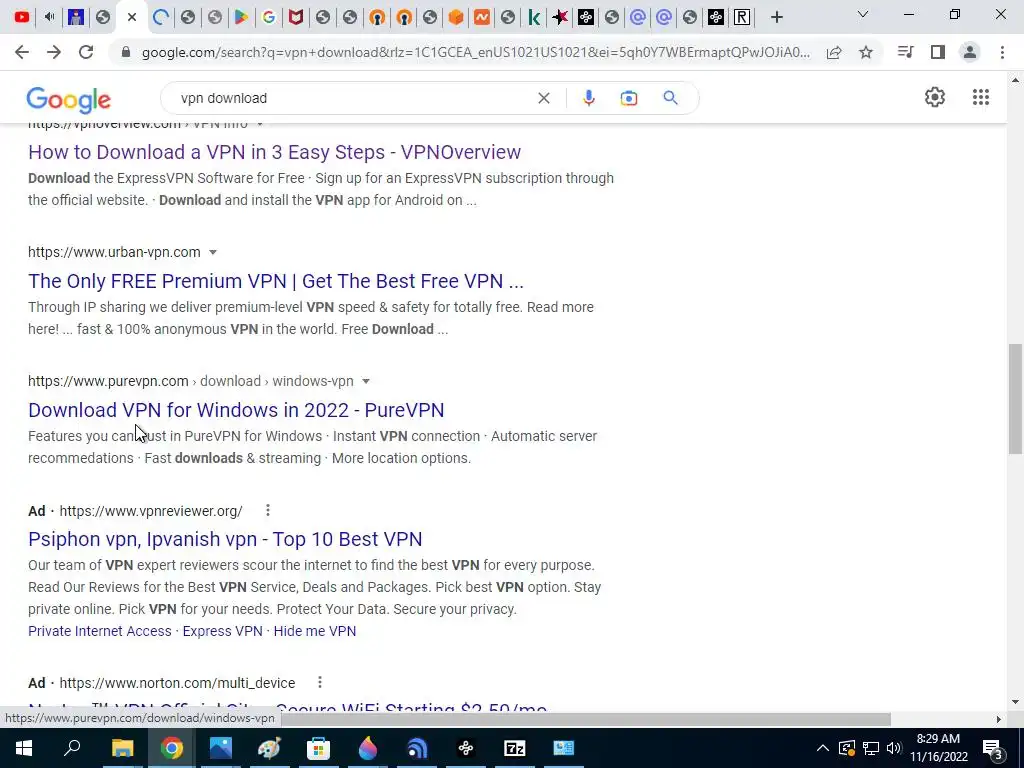Image resolution: width=1024 pixels, height=768 pixels.
Task: Open the tab with the green k icon
Action: coord(534,17)
